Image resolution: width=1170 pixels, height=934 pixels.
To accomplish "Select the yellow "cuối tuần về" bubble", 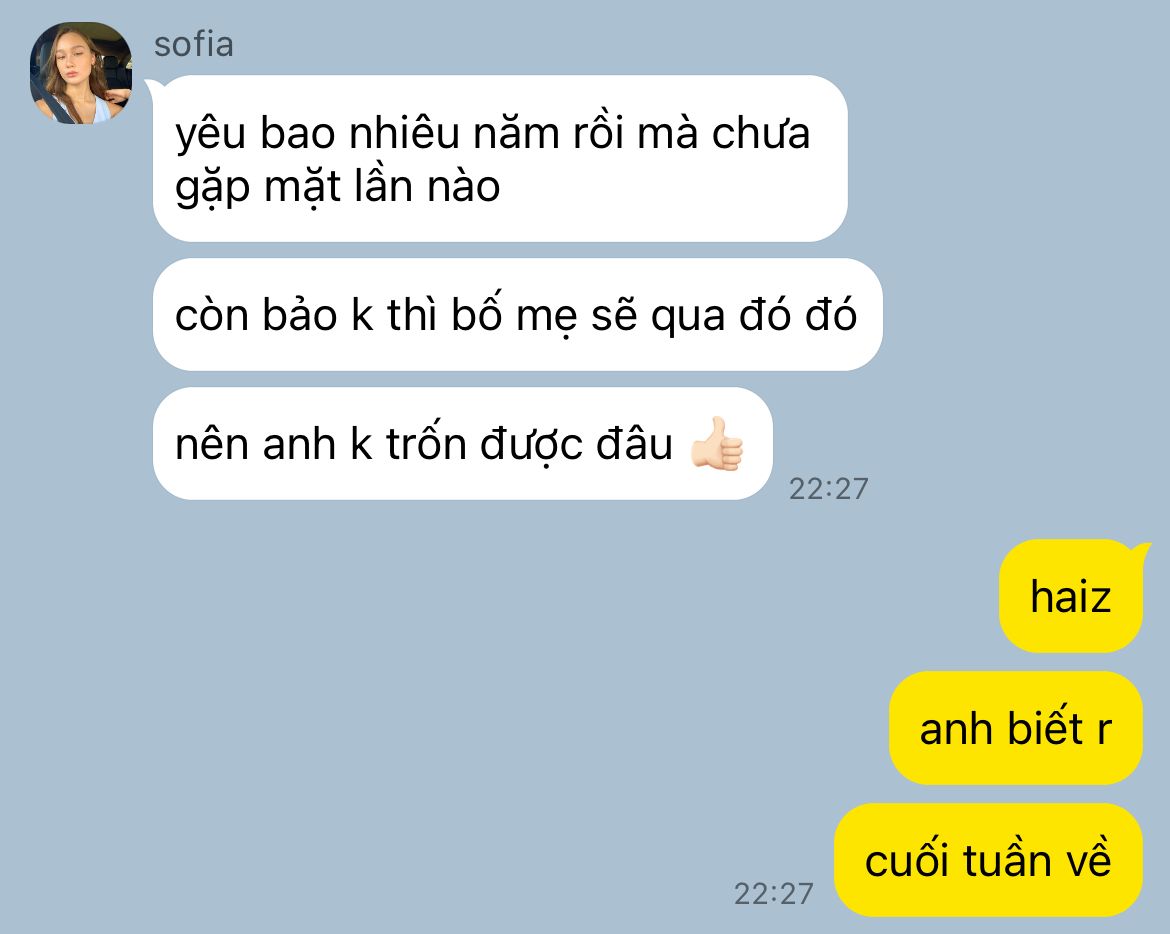I will (x=988, y=859).
